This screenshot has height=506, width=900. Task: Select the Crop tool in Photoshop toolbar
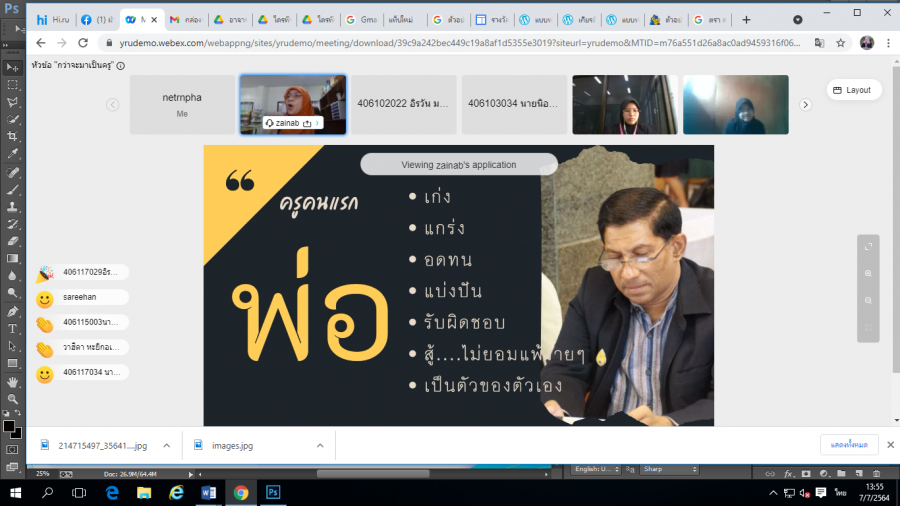point(13,136)
